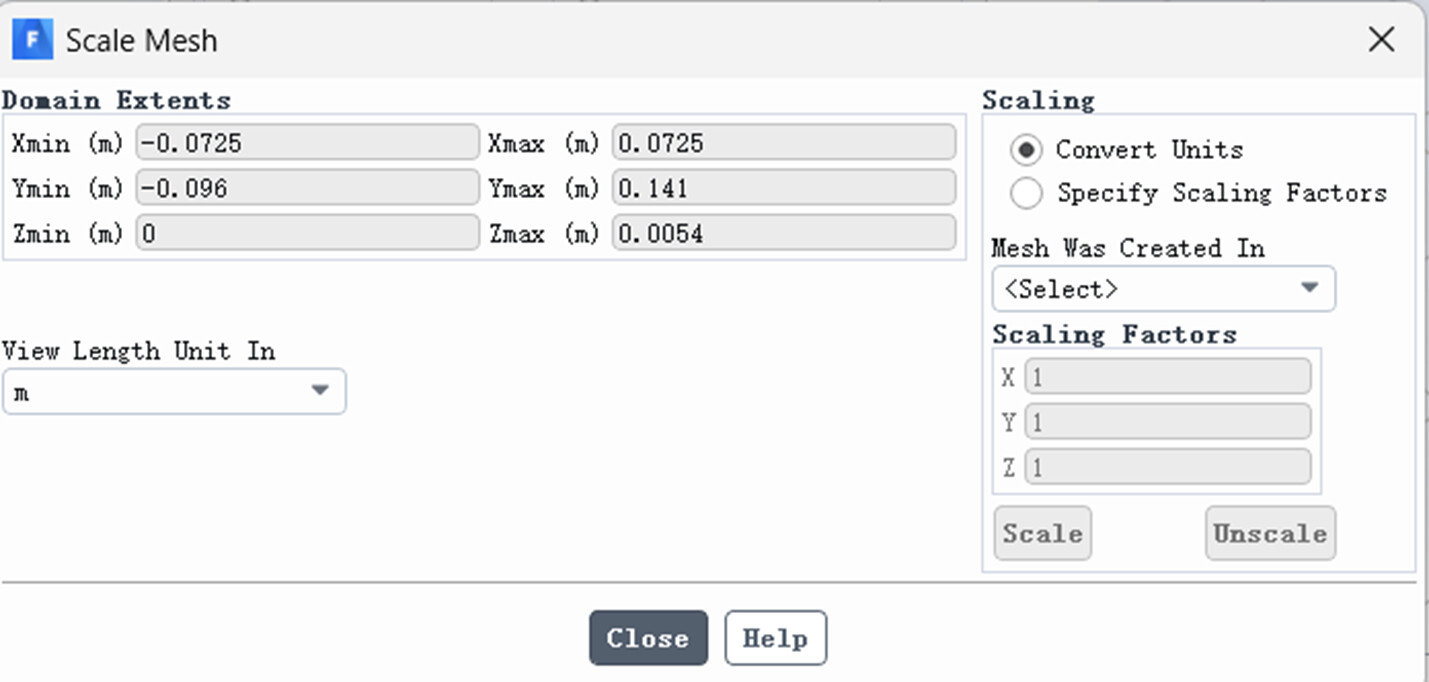1429x682 pixels.
Task: Select Specify Scaling Factors radio option
Action: [1026, 193]
